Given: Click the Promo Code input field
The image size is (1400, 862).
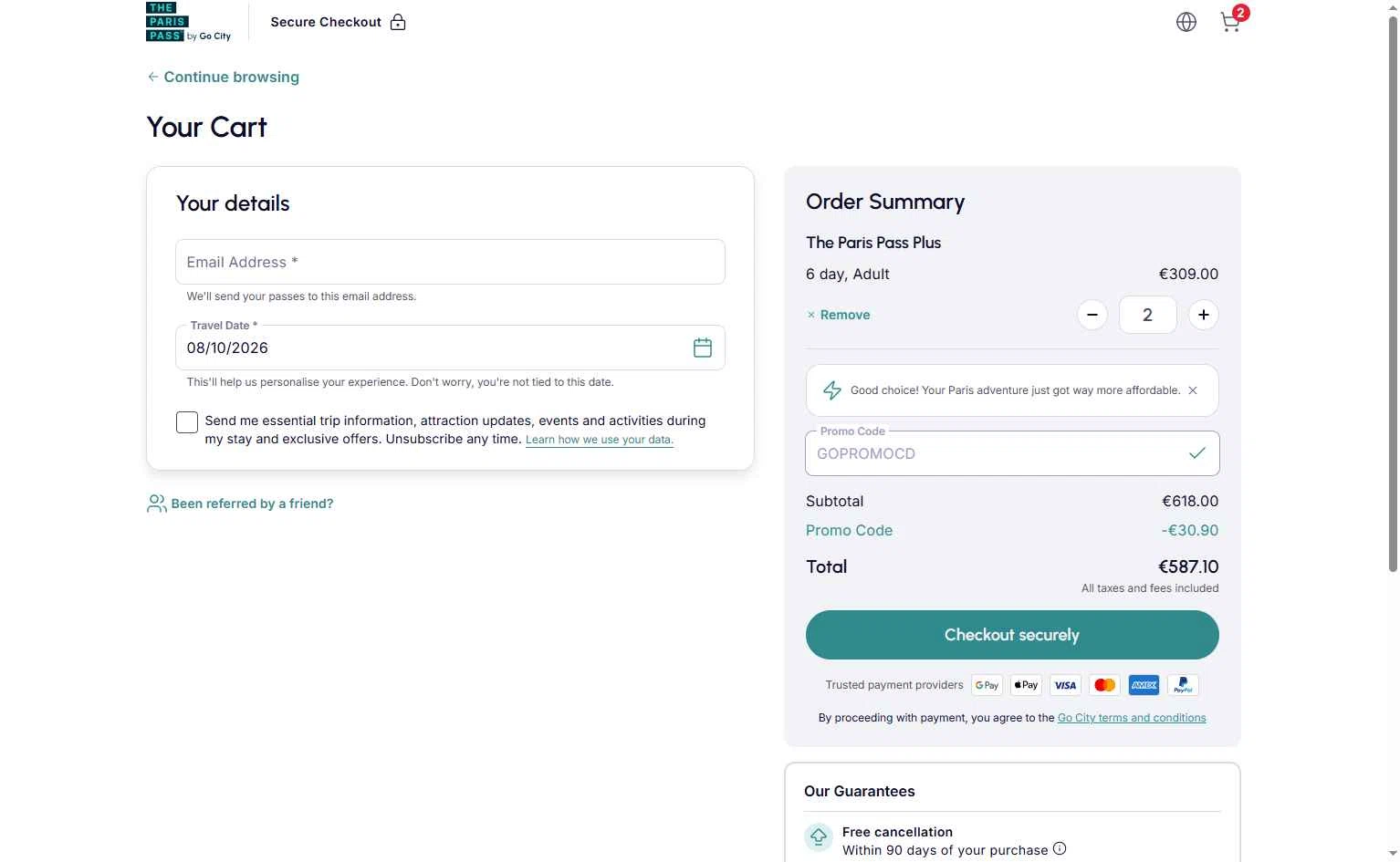Looking at the screenshot, I should (x=1012, y=453).
